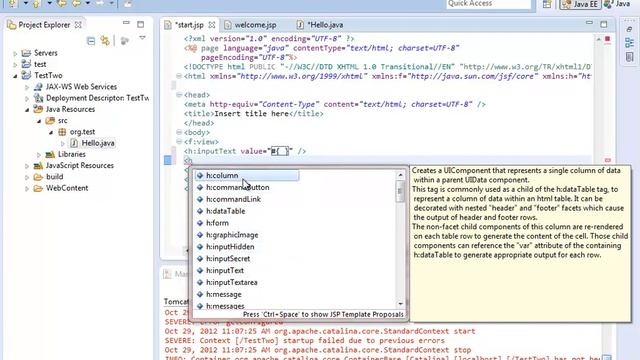Click proposals list scrollbar thumb
This screenshot has height=360, width=640.
coord(400,191)
